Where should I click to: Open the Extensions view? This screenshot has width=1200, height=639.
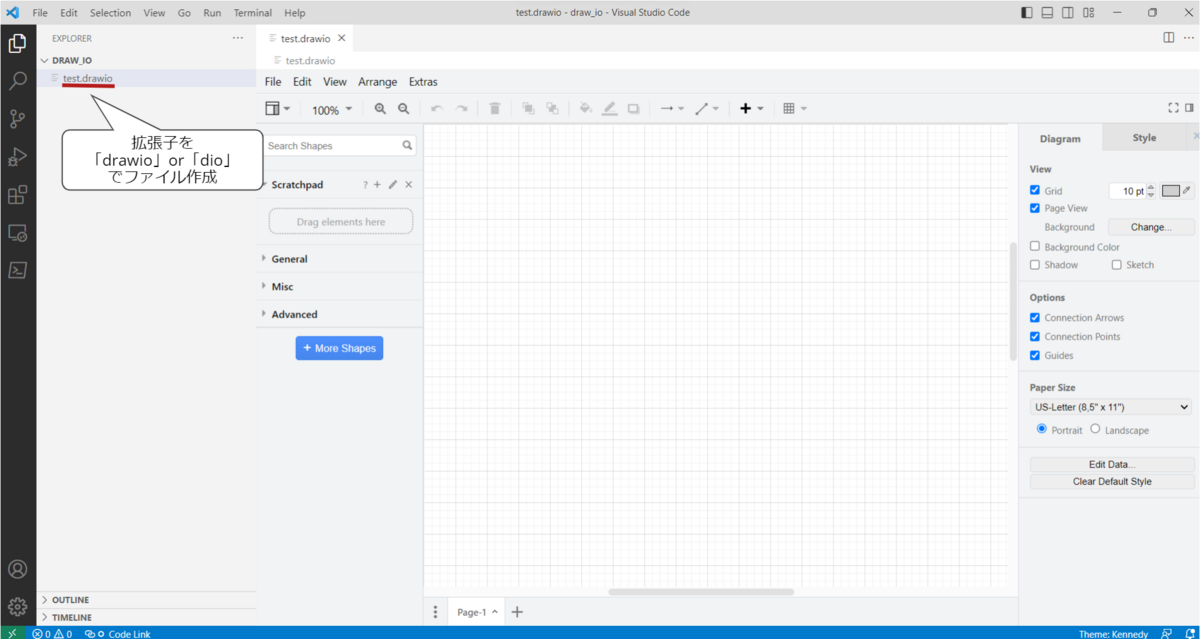(x=17, y=195)
